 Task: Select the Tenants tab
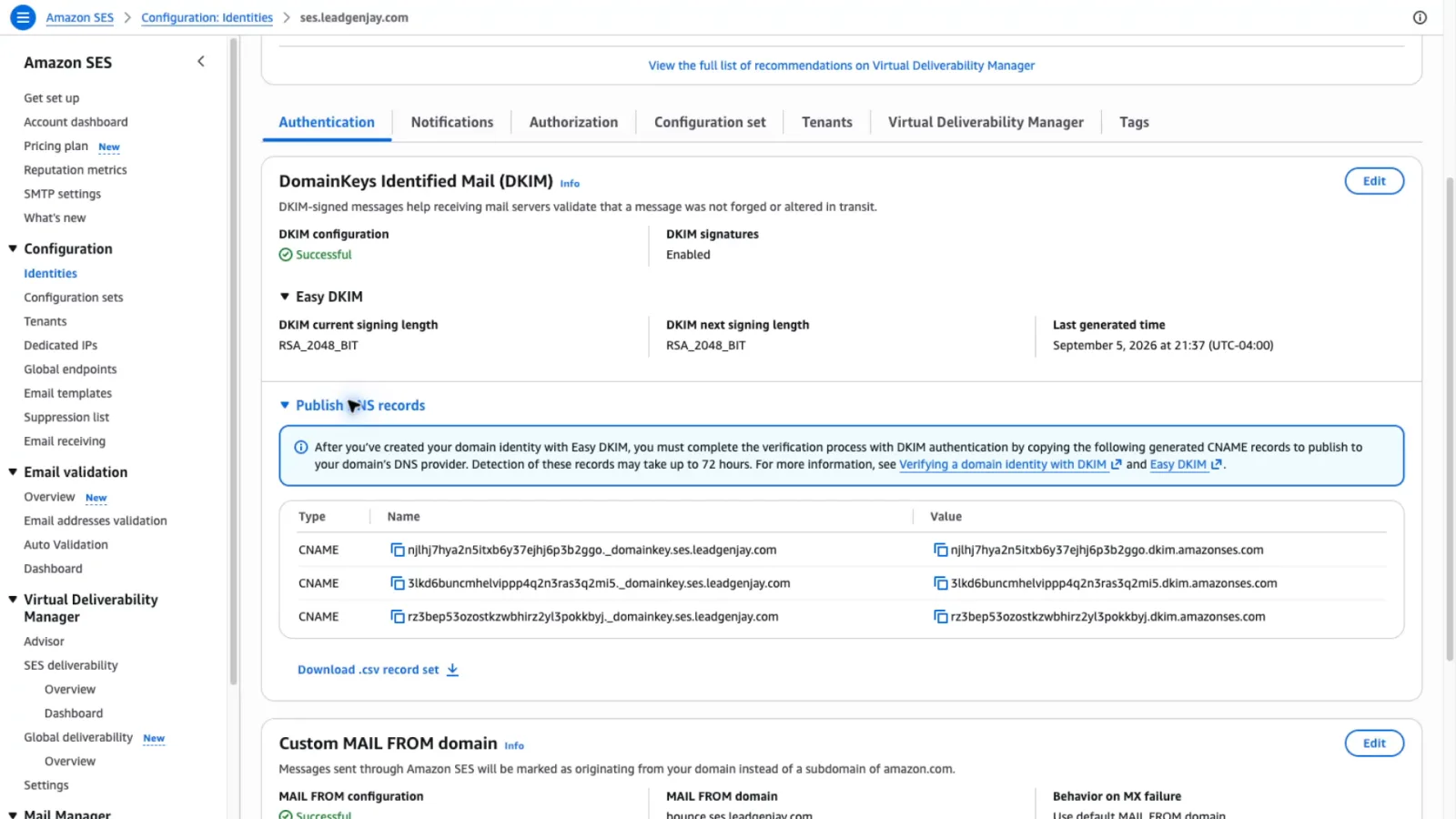tap(827, 122)
